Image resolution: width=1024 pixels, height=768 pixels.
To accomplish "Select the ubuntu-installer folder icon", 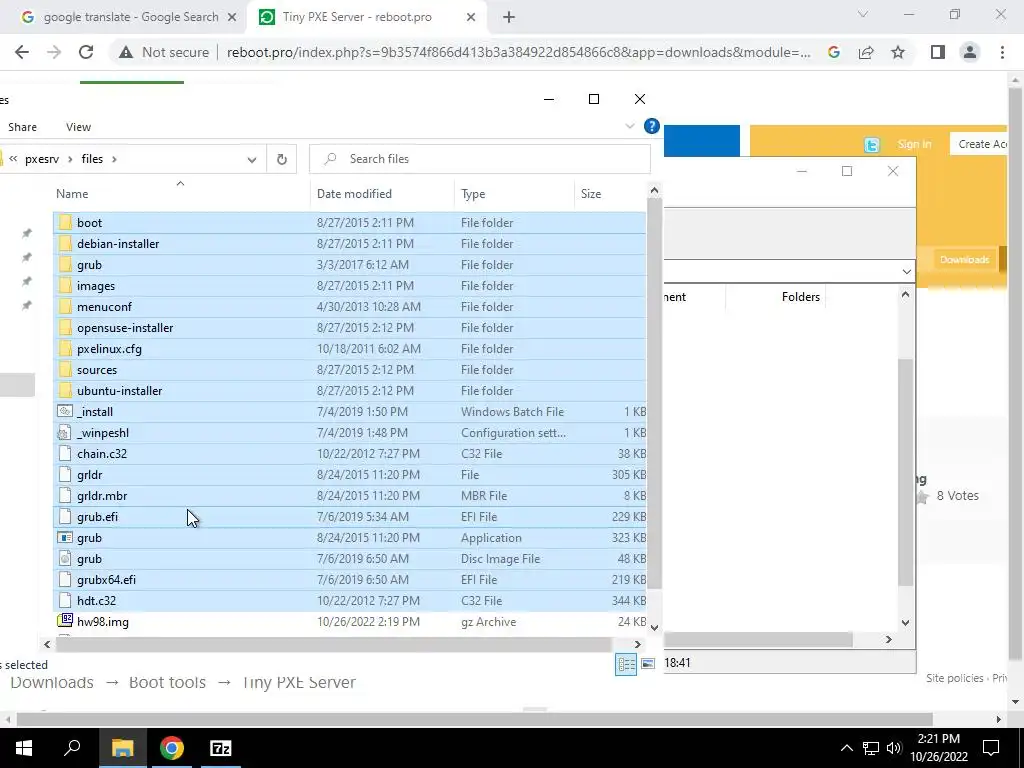I will click(65, 391).
